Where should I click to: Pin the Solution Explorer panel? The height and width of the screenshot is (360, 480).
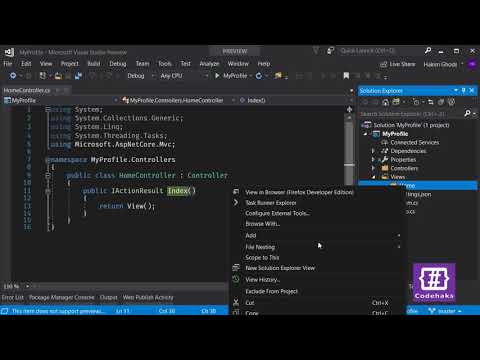pyautogui.click(x=464, y=91)
